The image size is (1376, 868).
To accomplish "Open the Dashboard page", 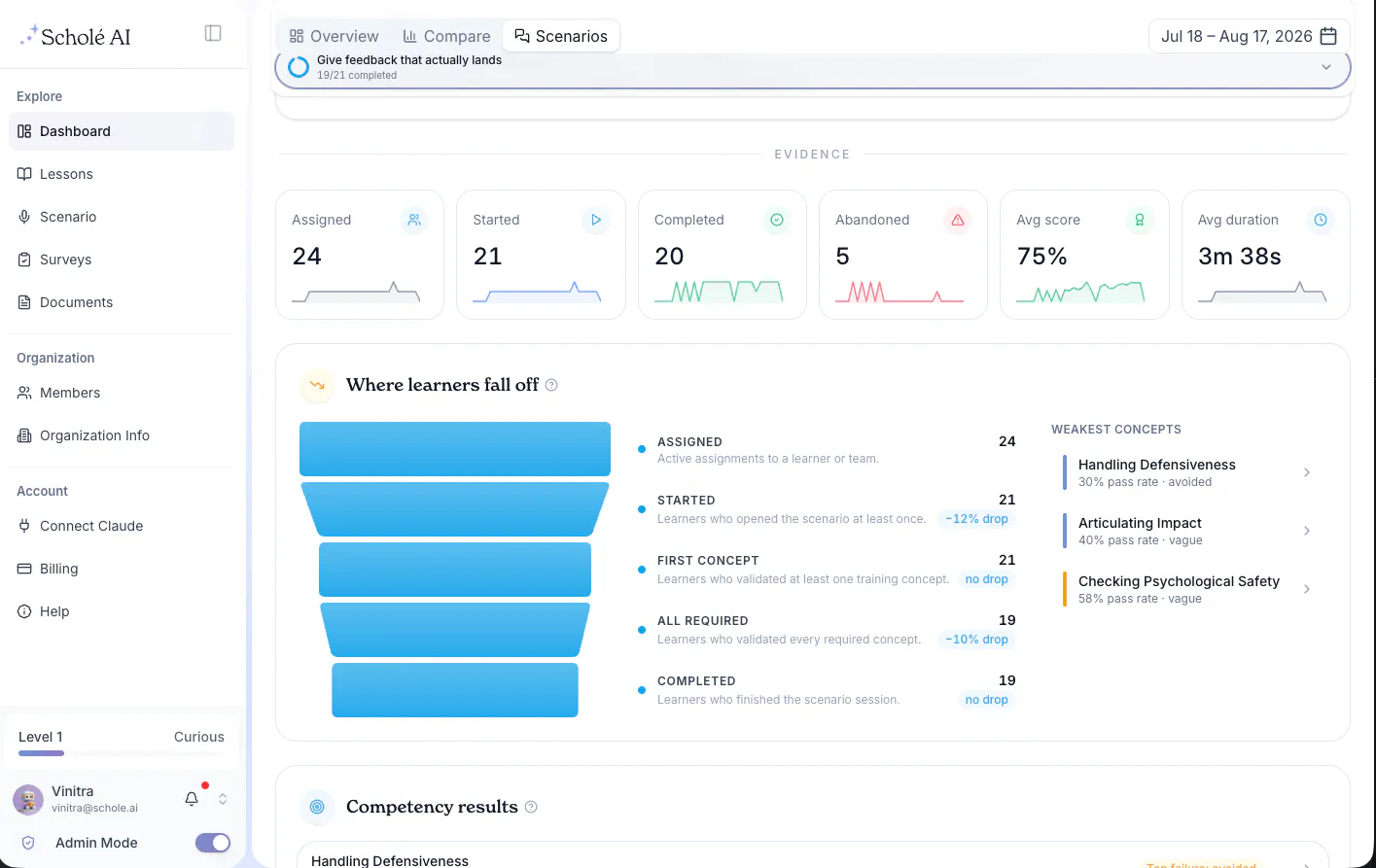I will pos(122,131).
